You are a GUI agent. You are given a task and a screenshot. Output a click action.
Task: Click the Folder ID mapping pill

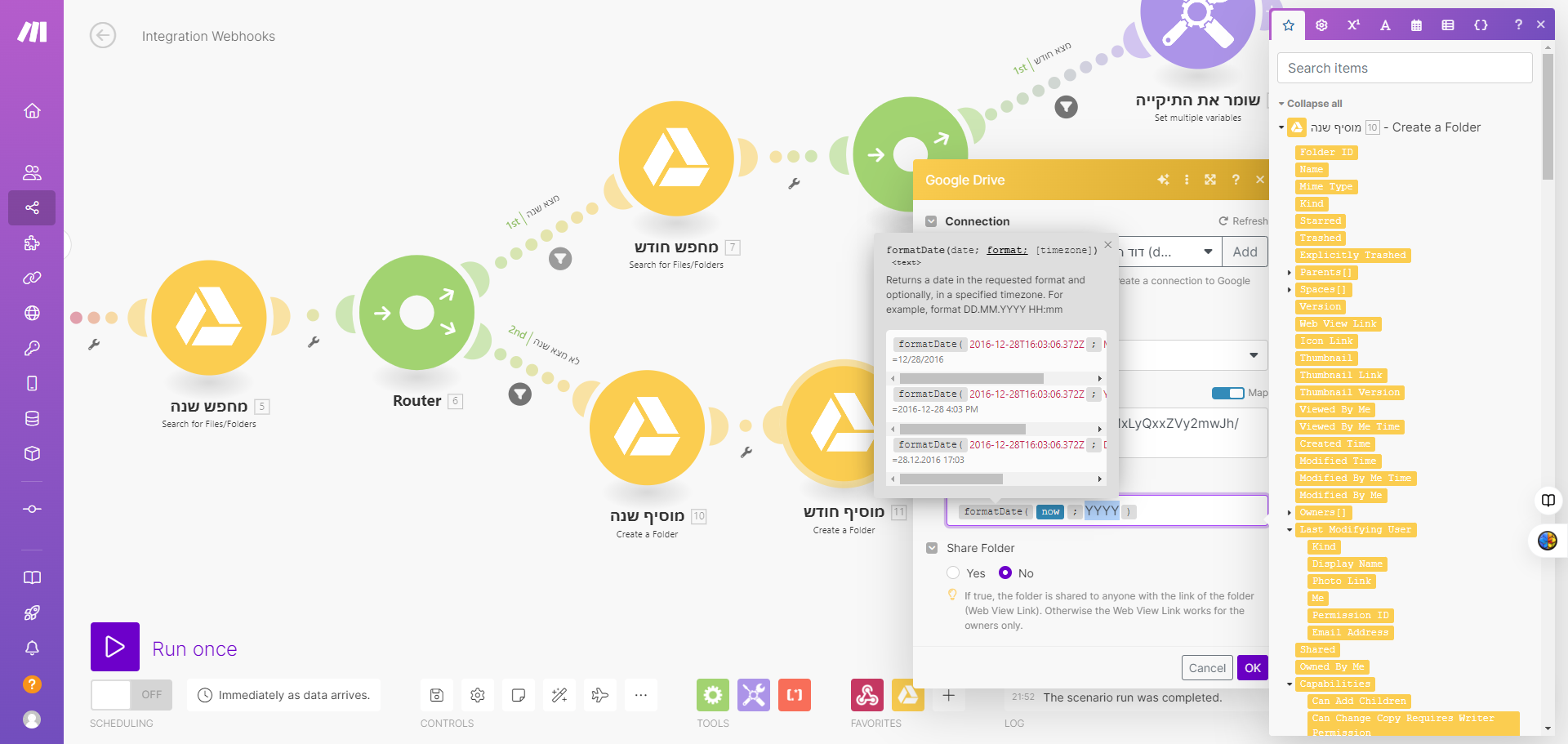[1326, 153]
